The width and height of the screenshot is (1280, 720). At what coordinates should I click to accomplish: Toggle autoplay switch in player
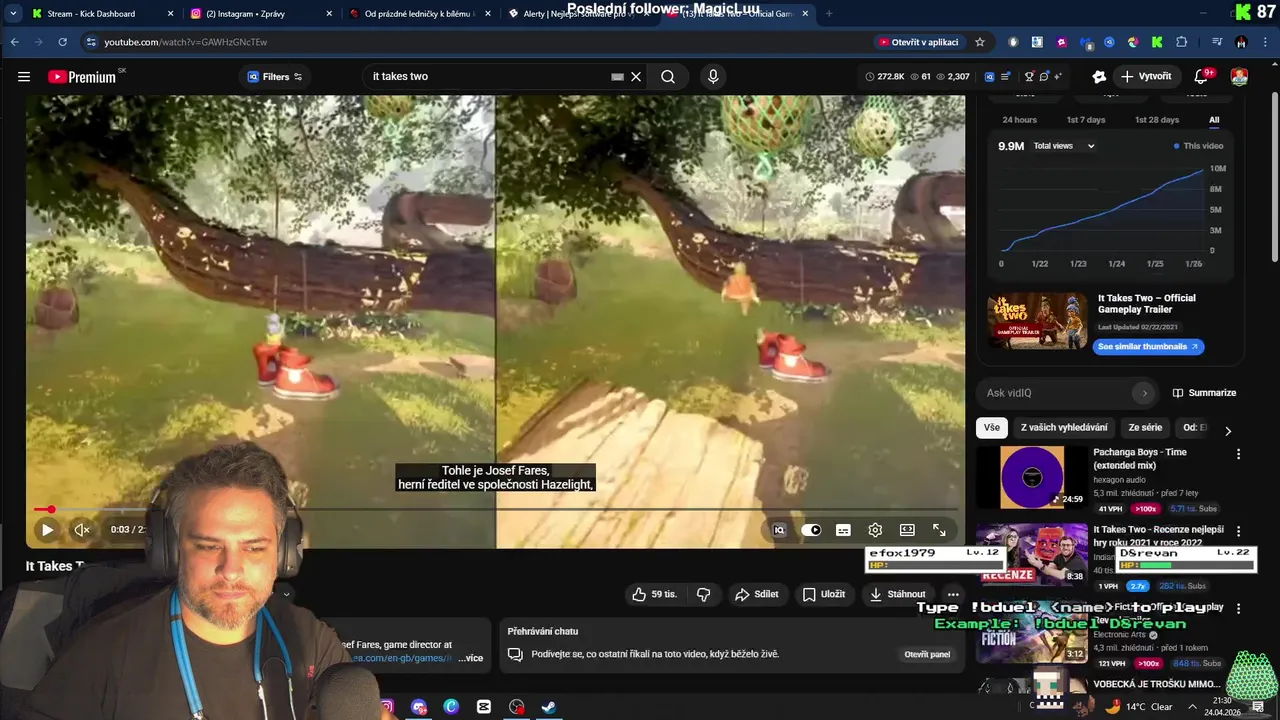(811, 530)
